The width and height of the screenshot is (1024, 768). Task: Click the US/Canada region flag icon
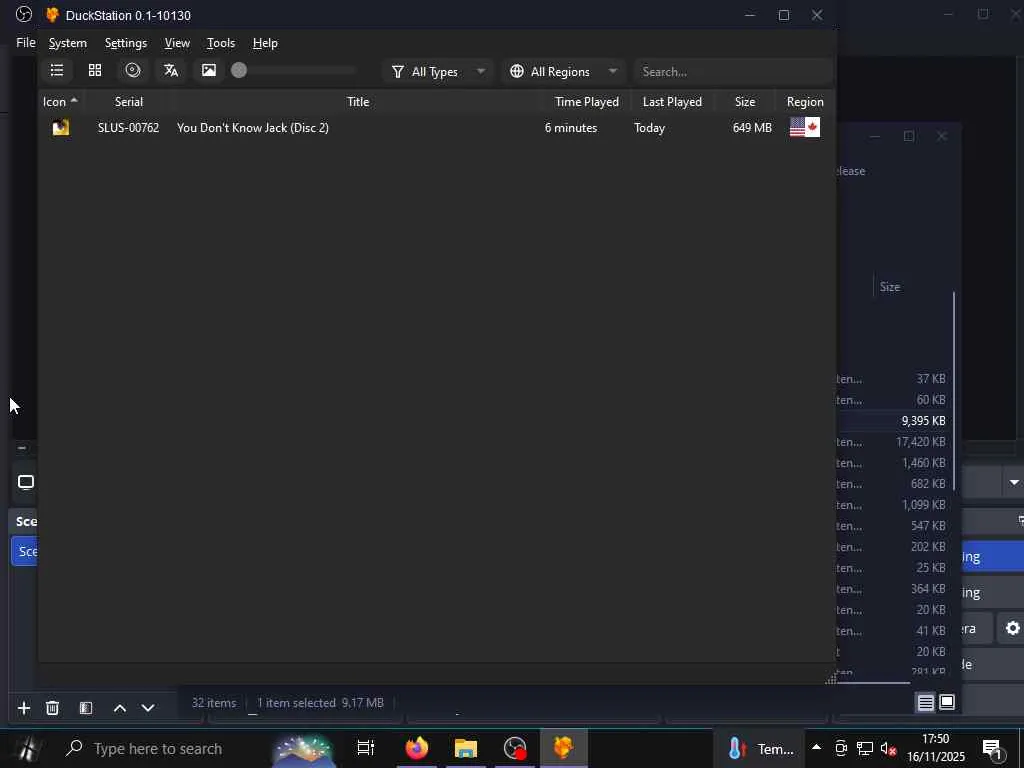point(805,127)
